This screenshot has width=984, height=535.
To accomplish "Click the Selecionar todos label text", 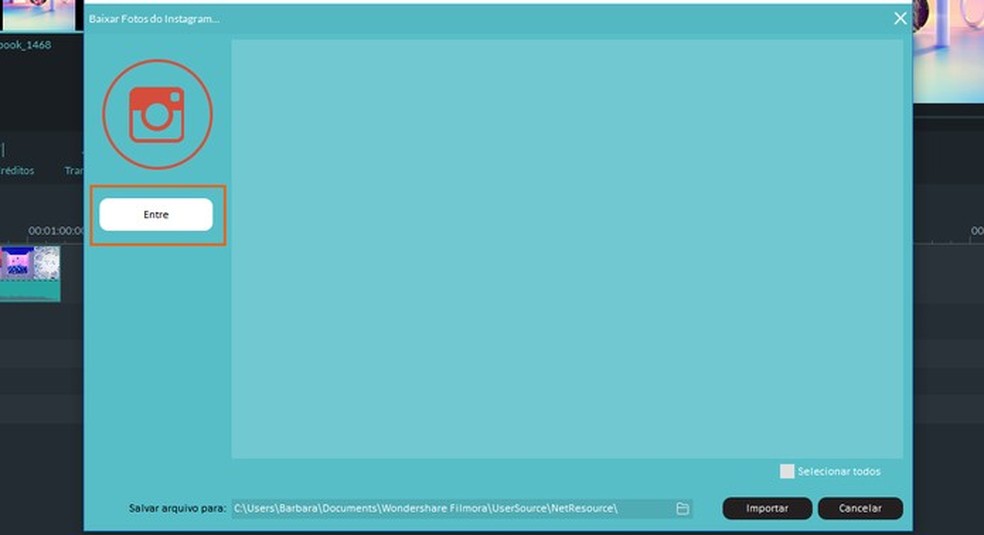I will 839,471.
